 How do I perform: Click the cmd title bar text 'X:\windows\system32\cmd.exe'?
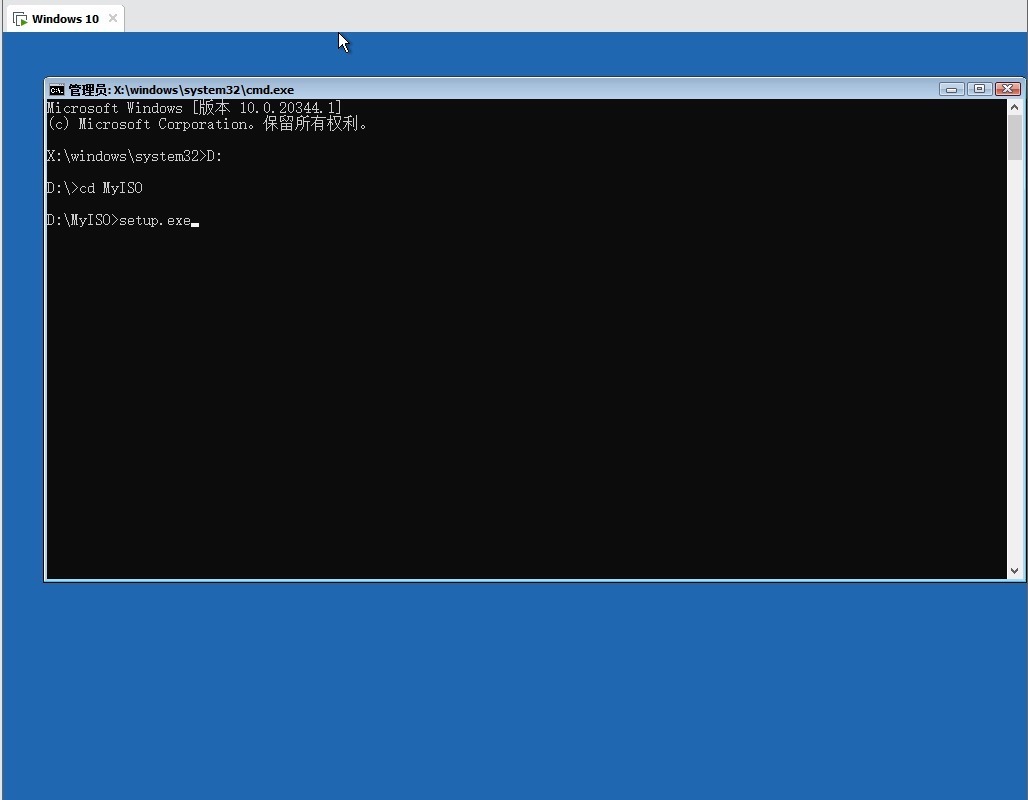[203, 90]
